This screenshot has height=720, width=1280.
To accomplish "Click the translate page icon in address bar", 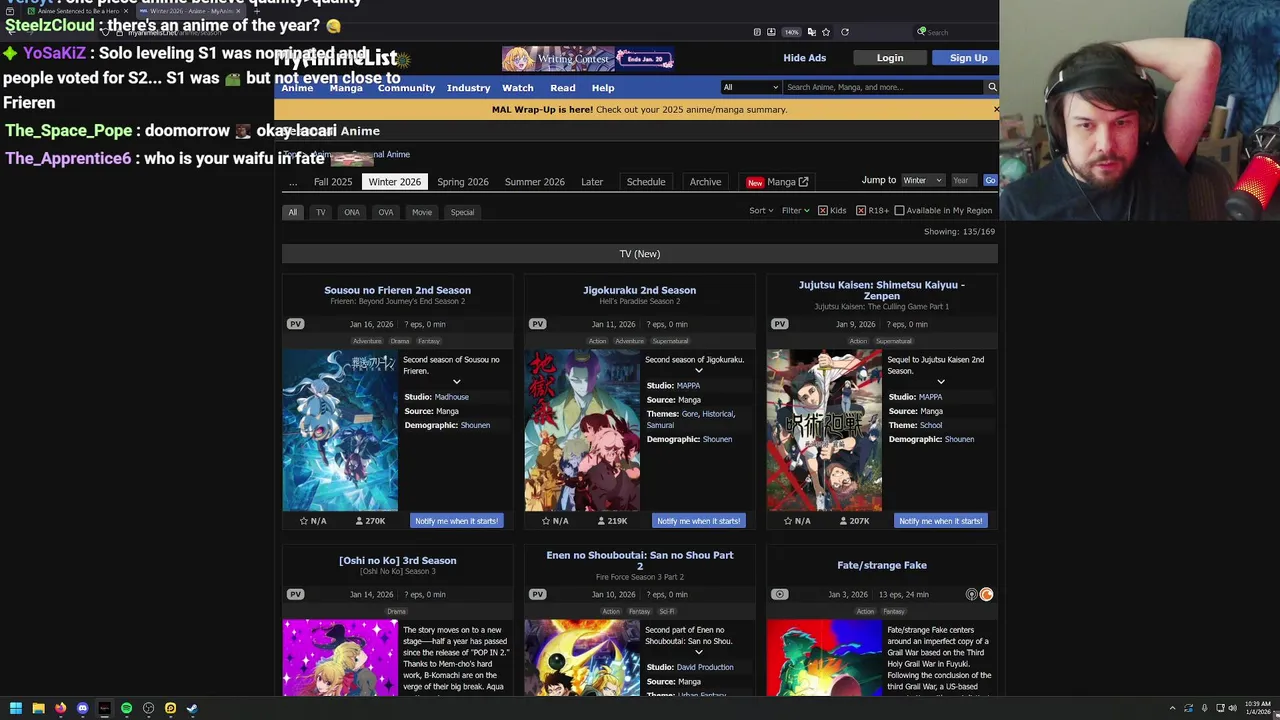I will click(x=812, y=32).
